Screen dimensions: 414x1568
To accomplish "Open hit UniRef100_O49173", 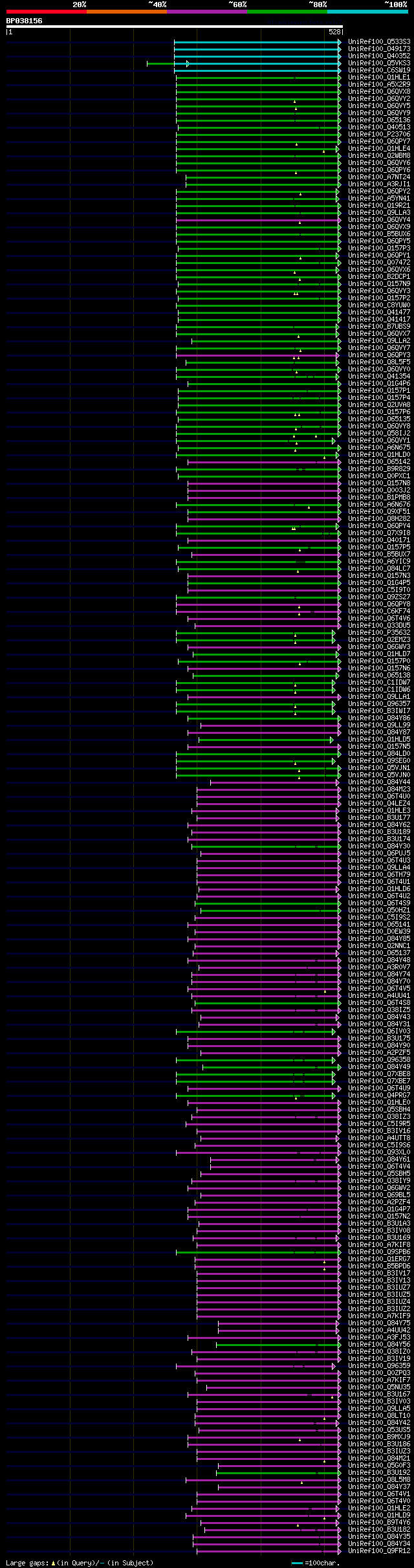I will (x=379, y=49).
